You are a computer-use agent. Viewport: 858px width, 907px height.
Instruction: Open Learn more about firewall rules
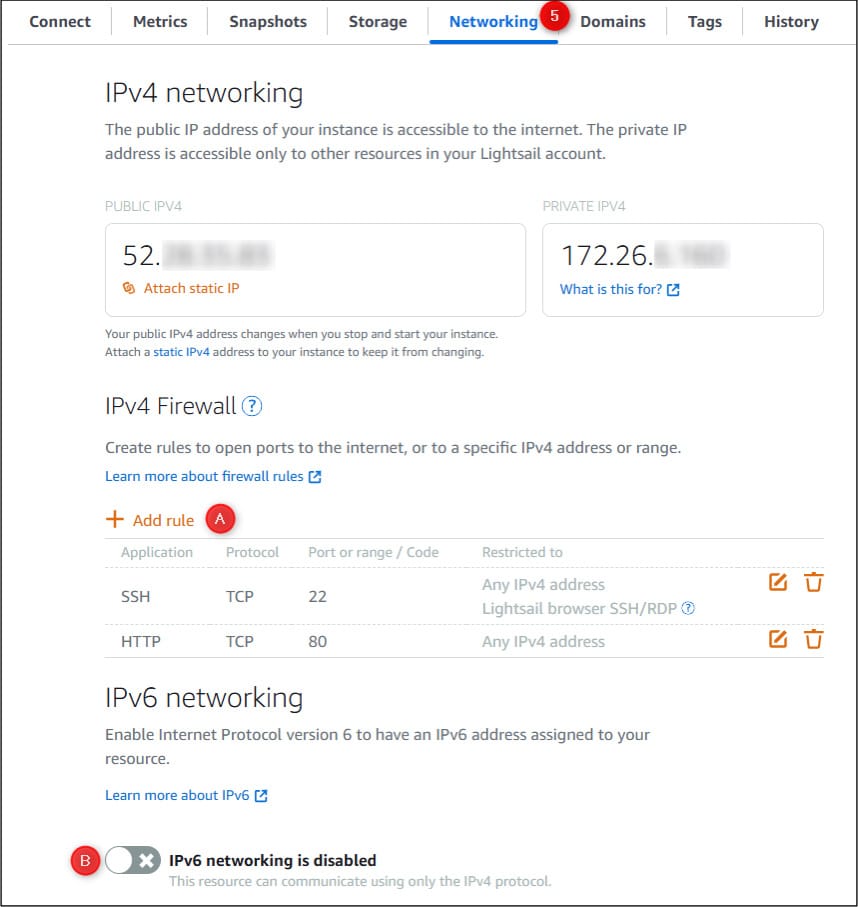click(205, 476)
